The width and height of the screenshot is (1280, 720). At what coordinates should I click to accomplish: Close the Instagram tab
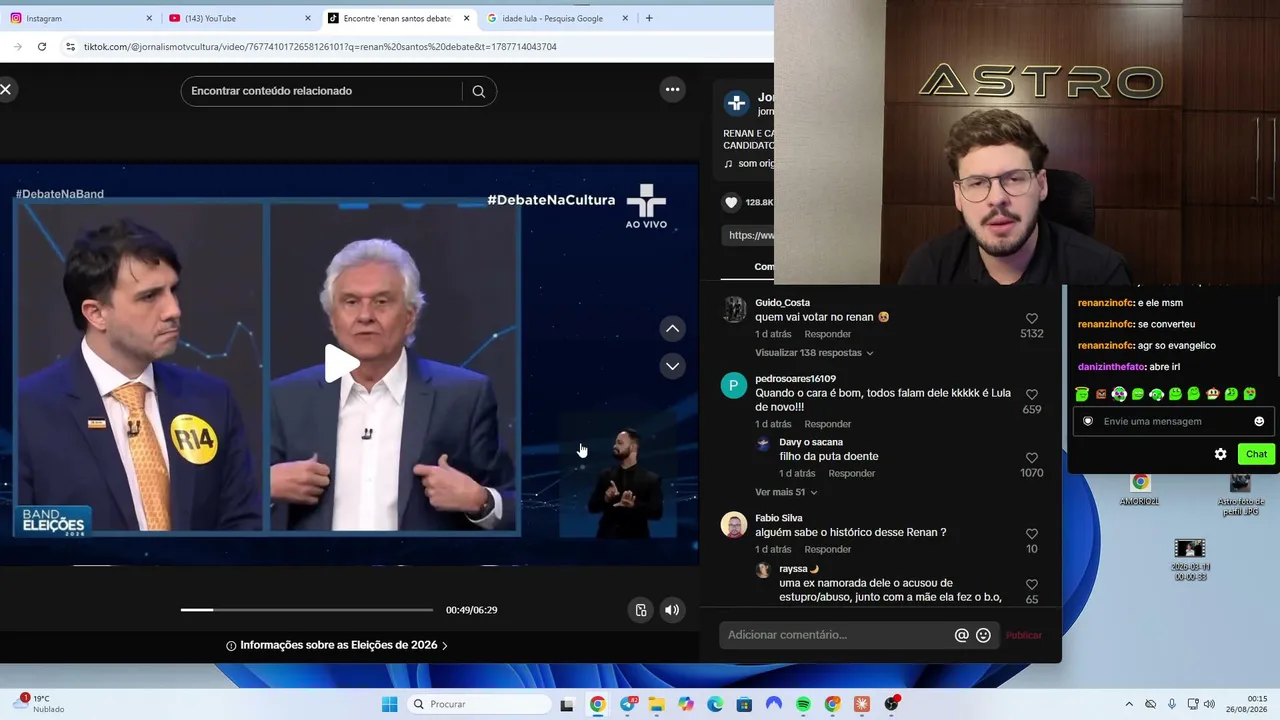(x=149, y=18)
